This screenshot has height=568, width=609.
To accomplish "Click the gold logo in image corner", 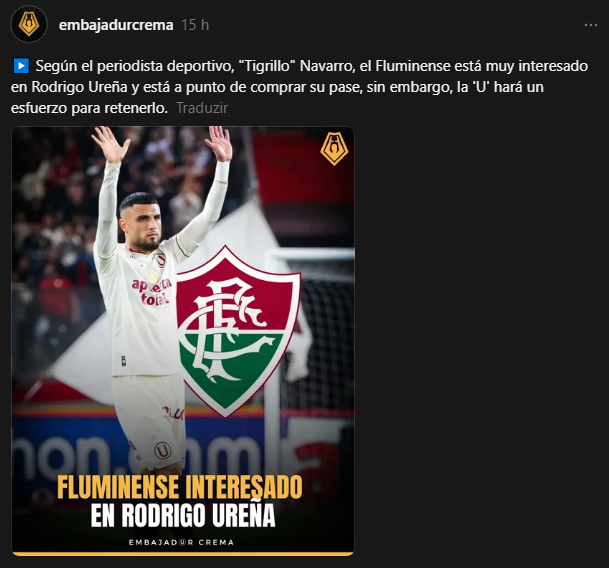I will click(x=334, y=148).
